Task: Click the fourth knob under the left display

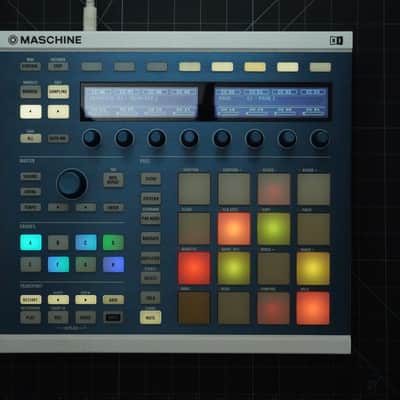Action: click(x=189, y=138)
